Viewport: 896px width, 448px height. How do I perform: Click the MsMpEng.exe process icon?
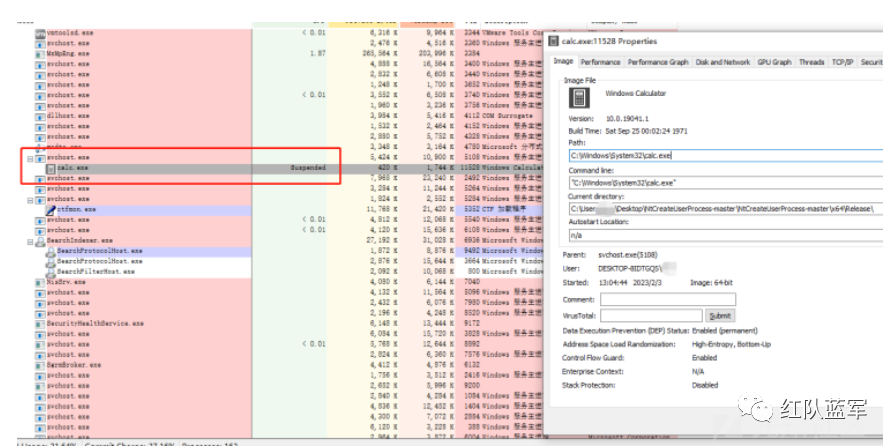click(x=39, y=54)
